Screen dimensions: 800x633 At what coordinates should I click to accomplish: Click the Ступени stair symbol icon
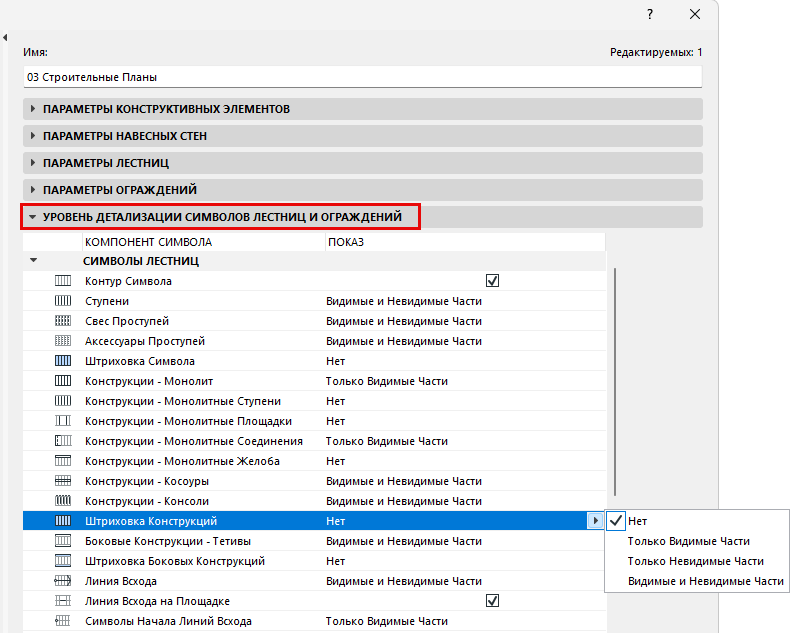63,300
